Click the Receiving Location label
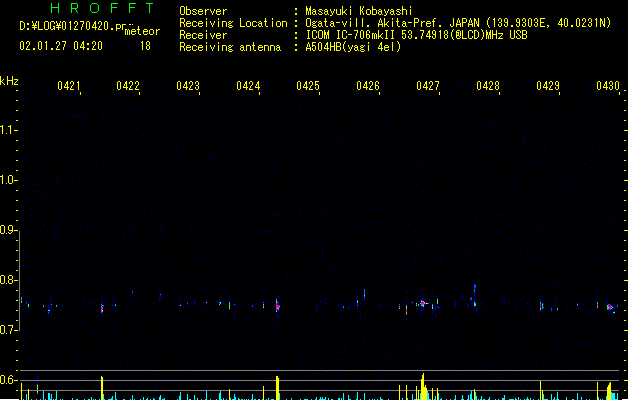Image resolution: width=629 pixels, height=400 pixels. (x=233, y=23)
